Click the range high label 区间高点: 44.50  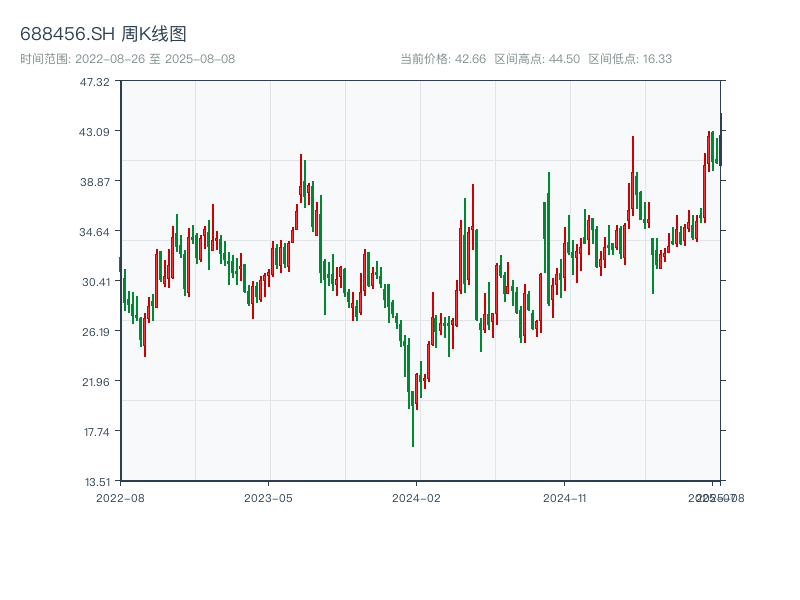[x=537, y=59]
